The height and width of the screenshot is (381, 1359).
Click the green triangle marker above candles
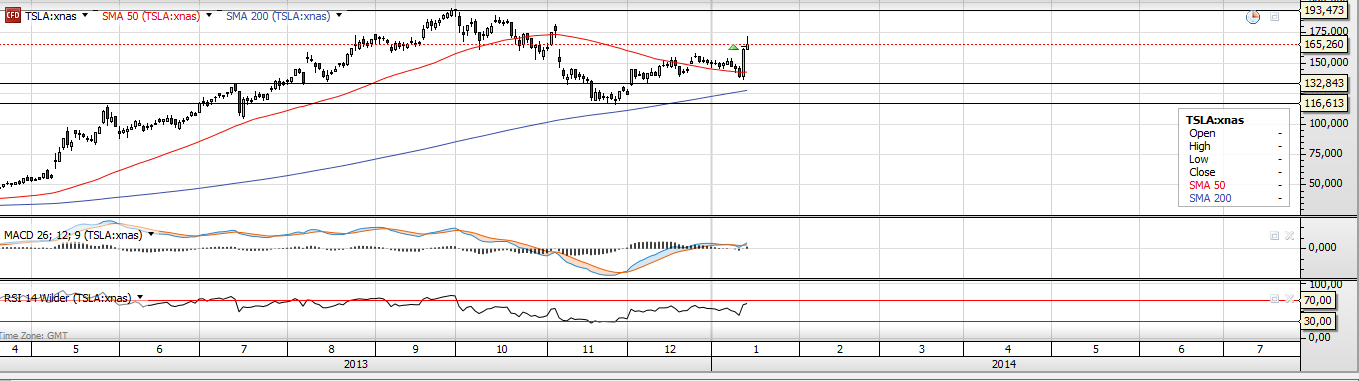[x=734, y=47]
